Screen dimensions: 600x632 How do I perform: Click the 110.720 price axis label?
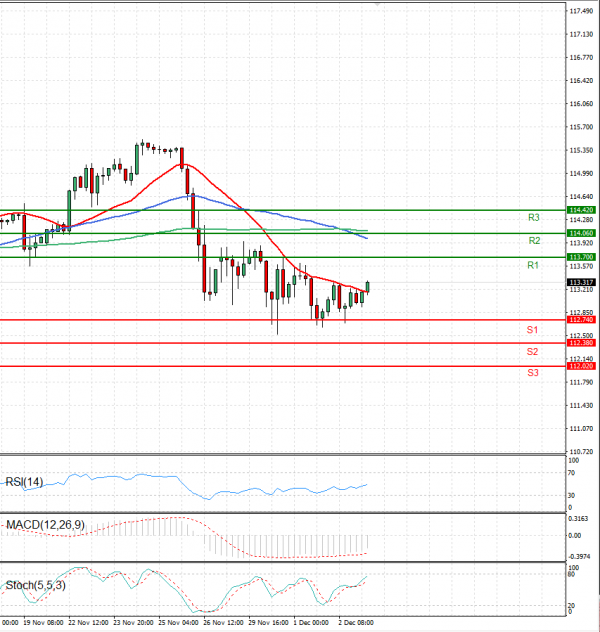pos(581,452)
